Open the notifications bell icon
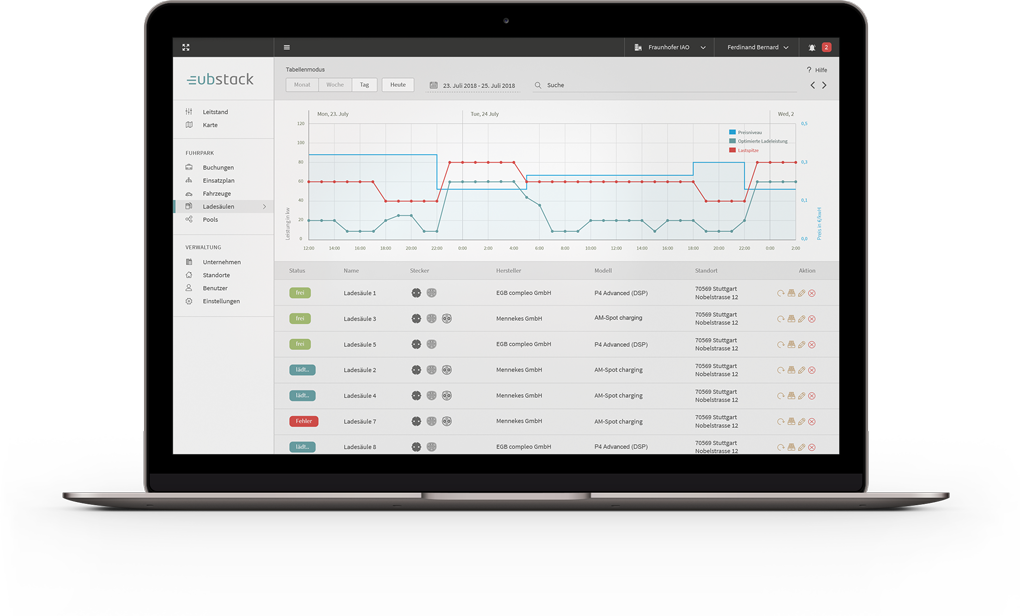 [x=812, y=47]
